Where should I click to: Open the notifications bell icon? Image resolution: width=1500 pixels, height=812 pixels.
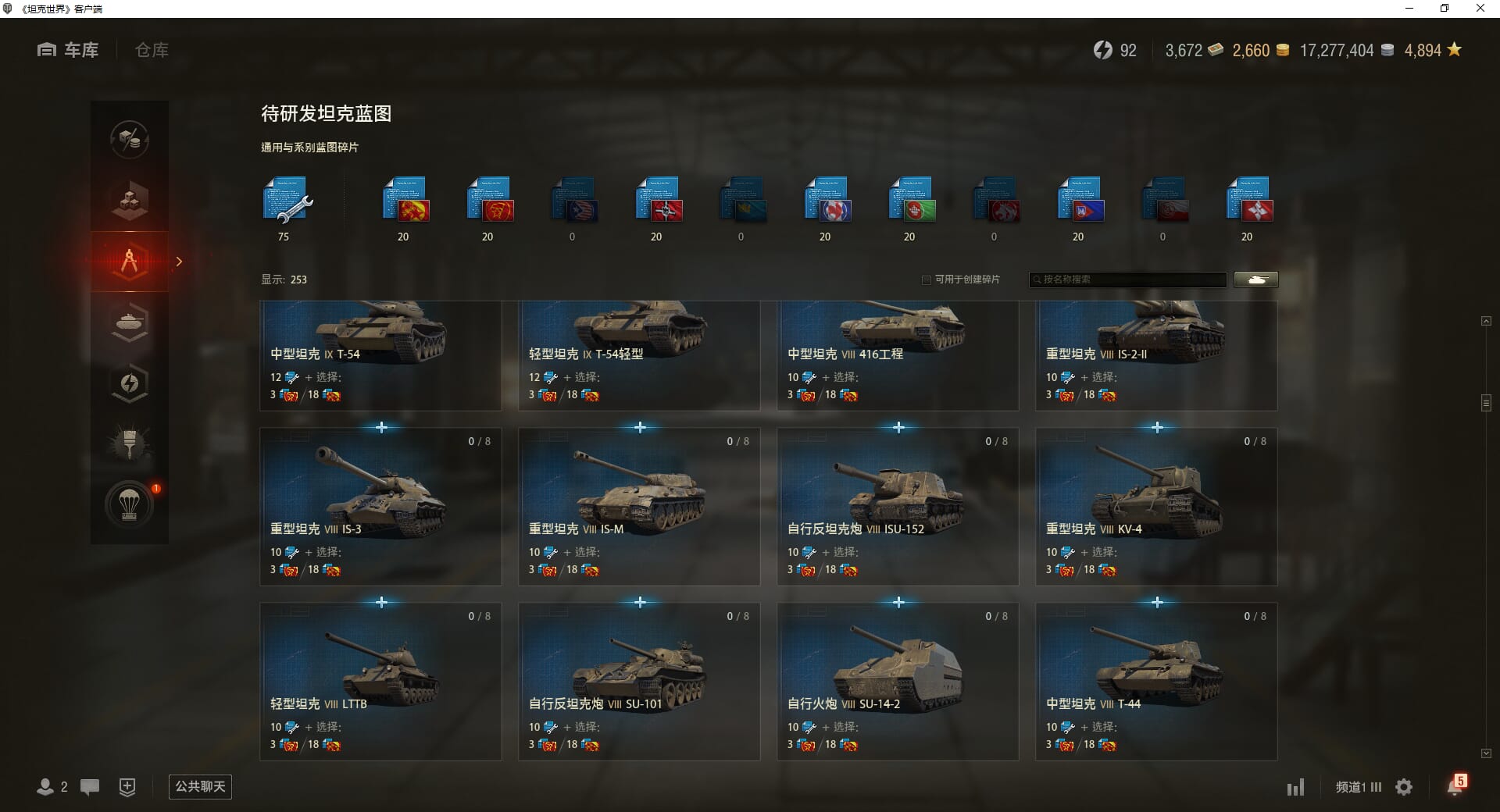1455,786
